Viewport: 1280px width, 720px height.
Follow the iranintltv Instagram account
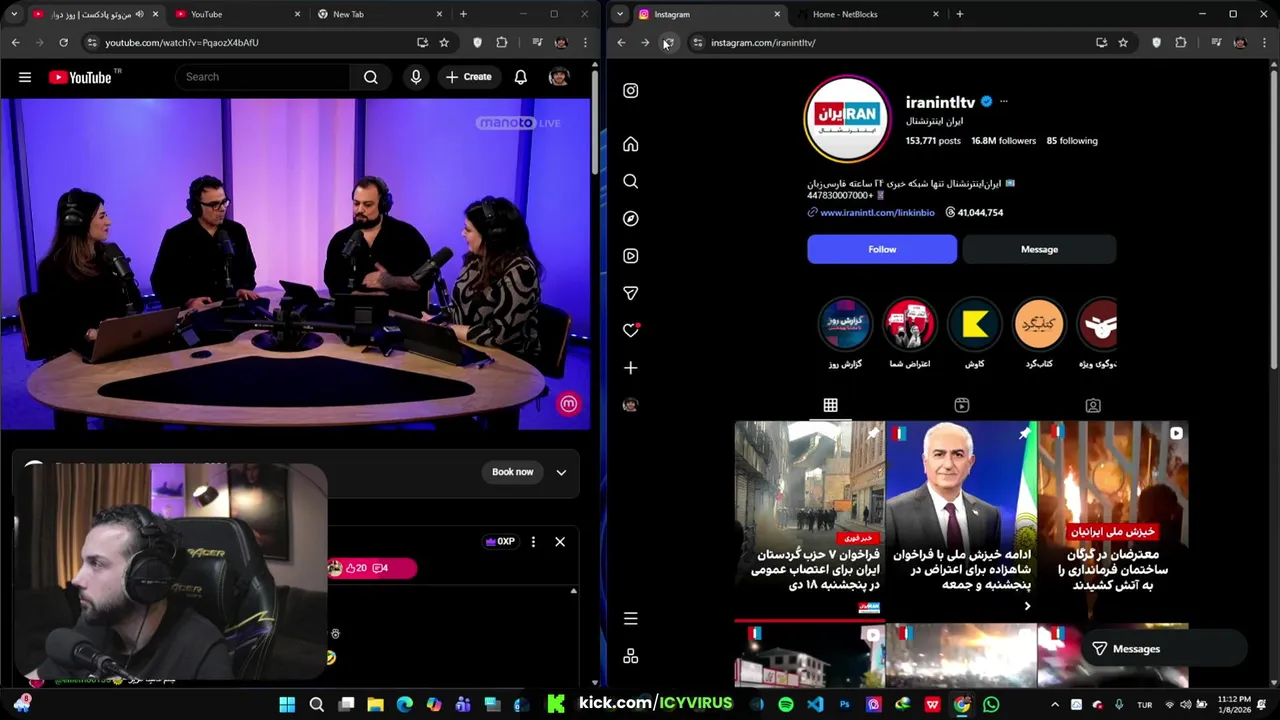click(x=882, y=249)
